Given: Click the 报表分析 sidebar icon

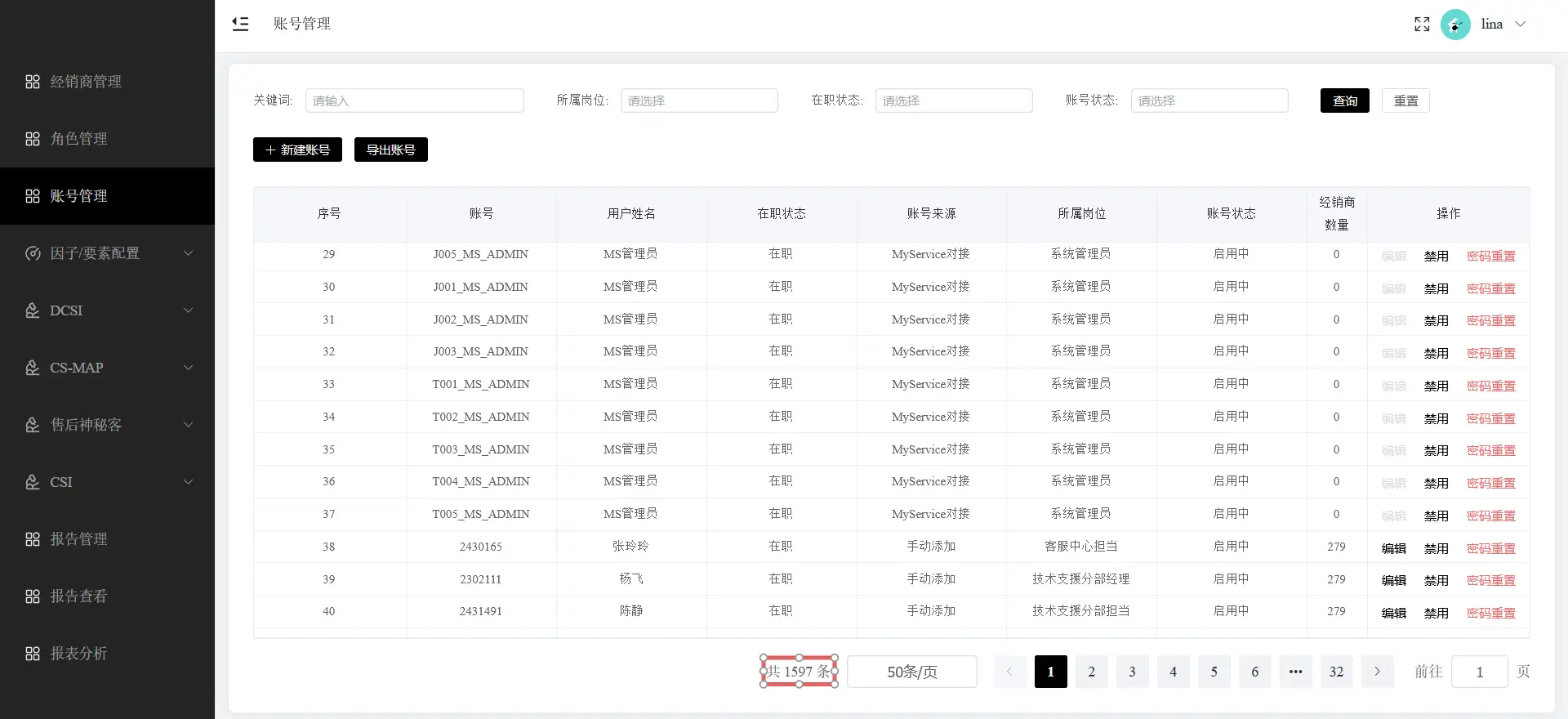Looking at the screenshot, I should [x=33, y=654].
